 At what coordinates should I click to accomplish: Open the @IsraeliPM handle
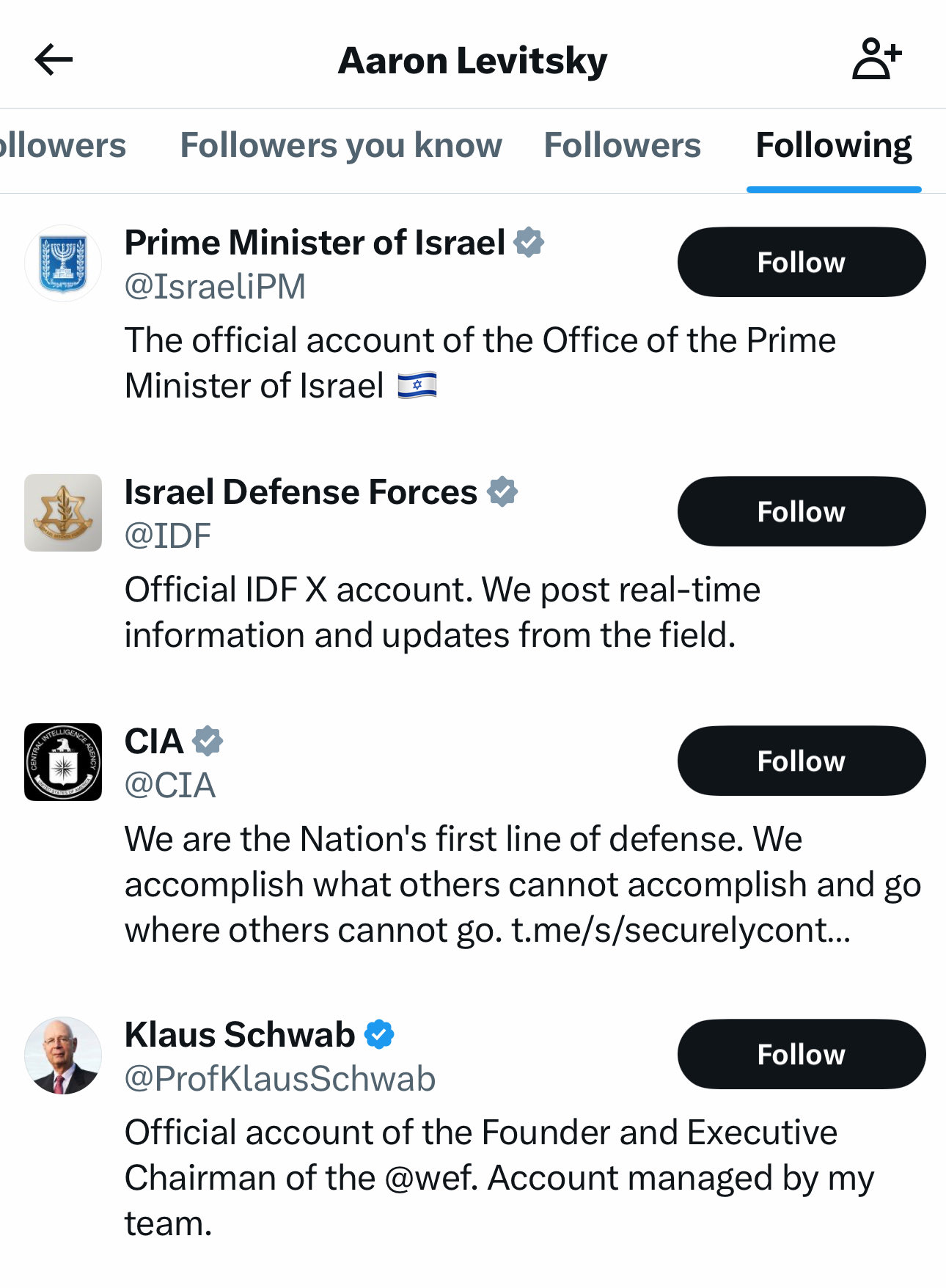215,287
